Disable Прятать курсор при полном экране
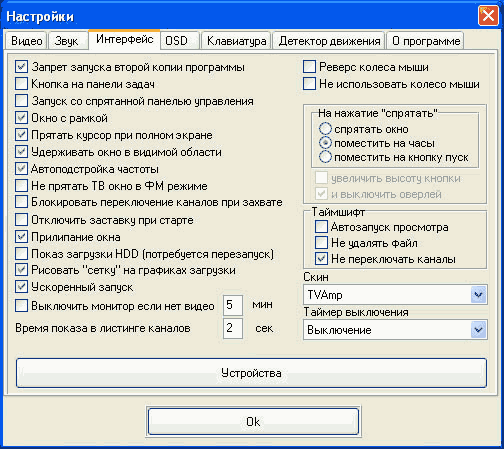The height and width of the screenshot is (449, 504). (x=21, y=135)
